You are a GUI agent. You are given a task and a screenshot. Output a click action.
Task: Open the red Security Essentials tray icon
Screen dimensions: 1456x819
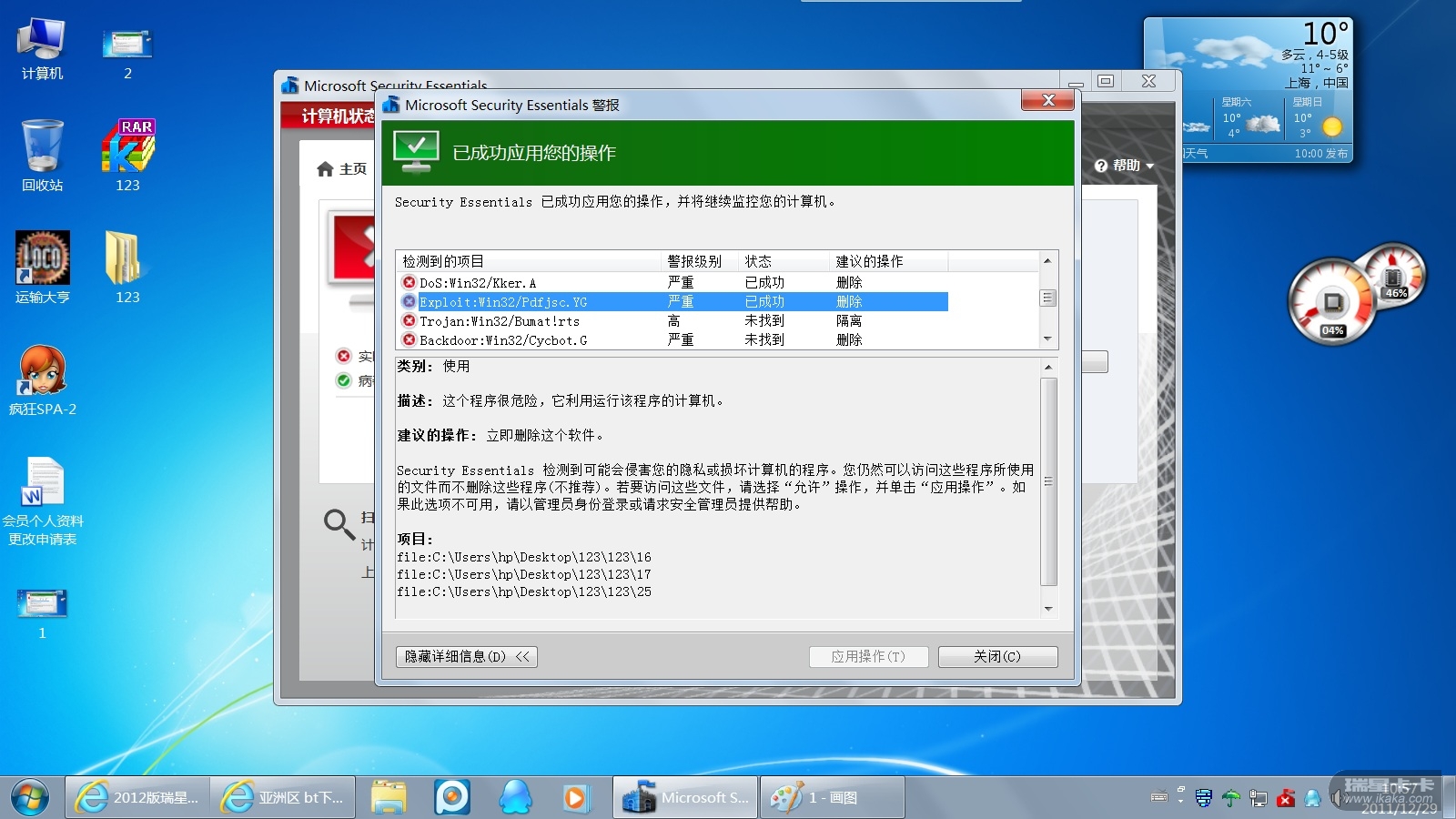click(x=1286, y=798)
